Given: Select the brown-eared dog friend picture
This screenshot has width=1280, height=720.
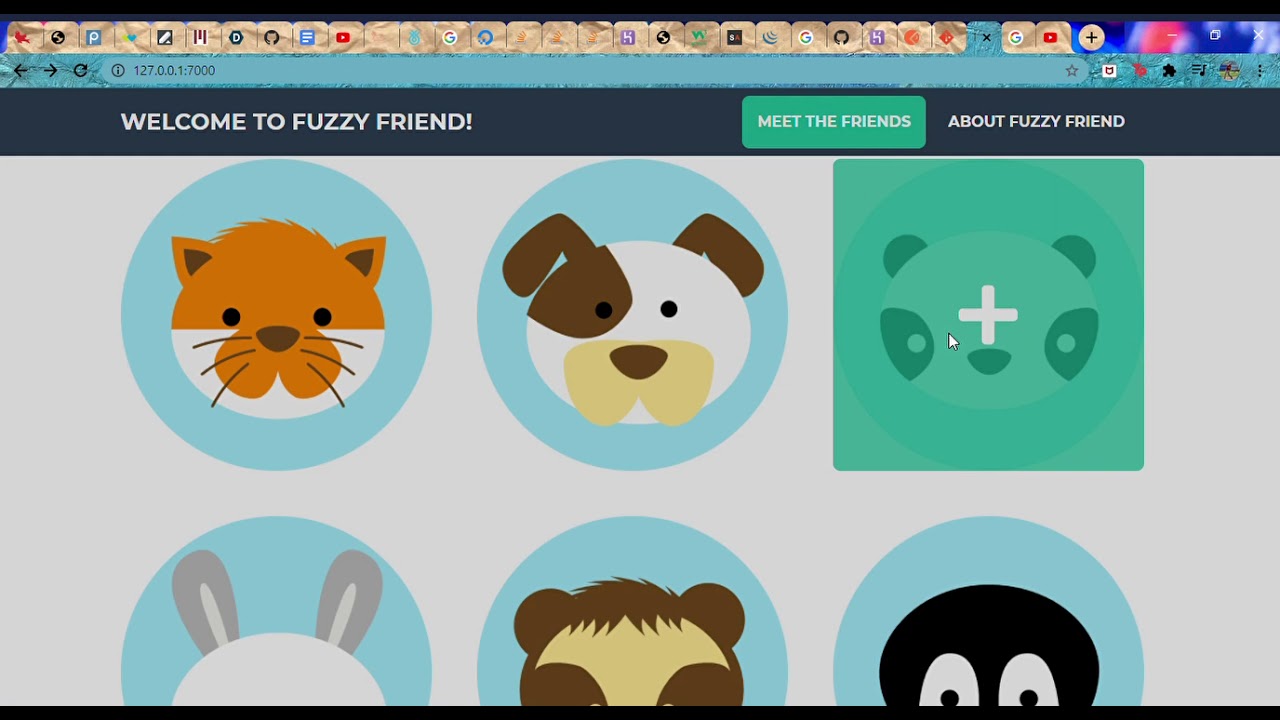Looking at the screenshot, I should 633,314.
